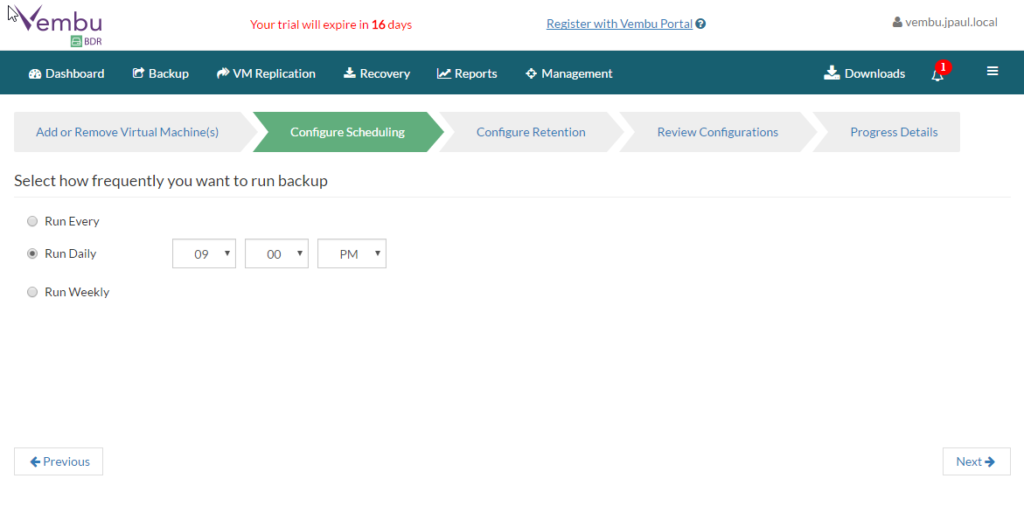This screenshot has height=527, width=1024.
Task: Go to Configure Retention step
Action: 531,132
